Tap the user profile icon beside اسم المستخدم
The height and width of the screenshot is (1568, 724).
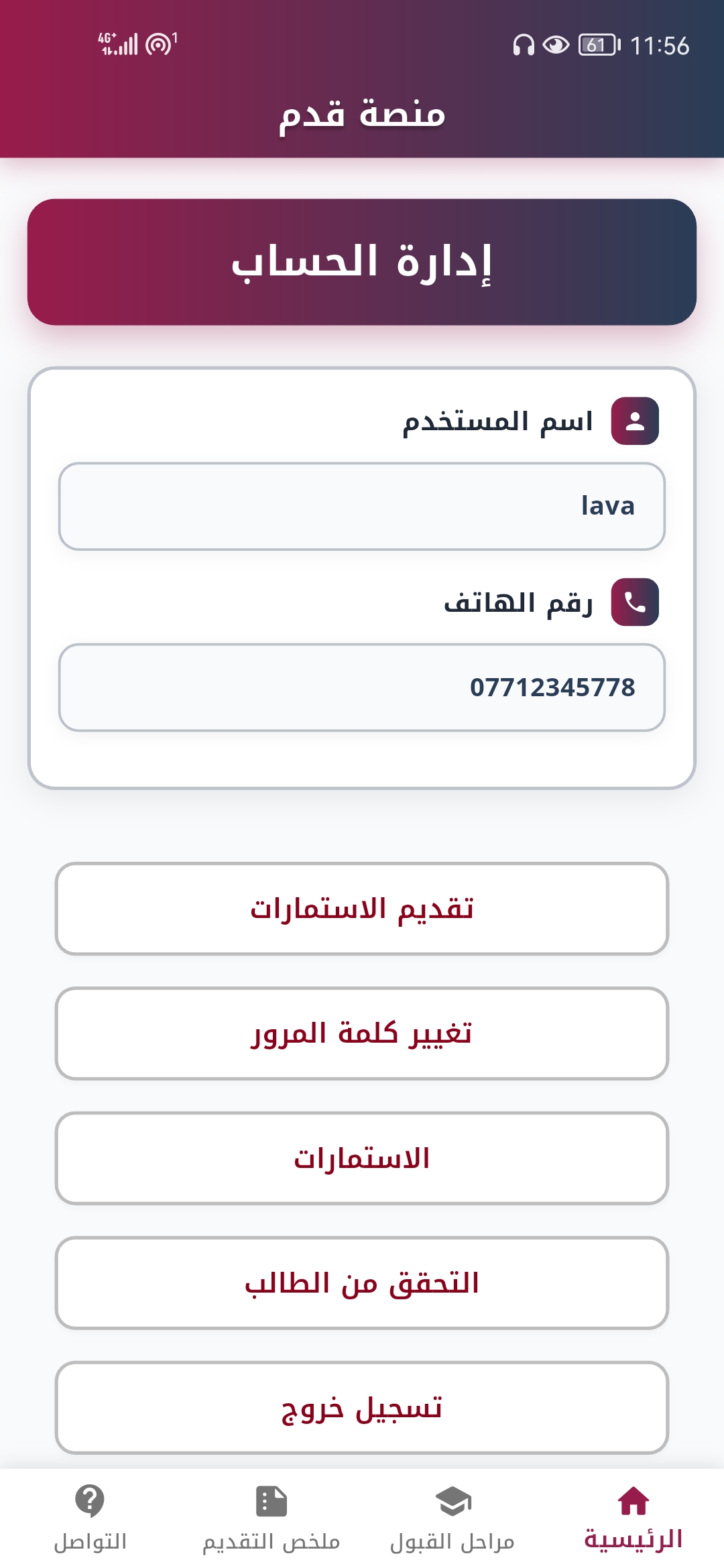coord(634,421)
